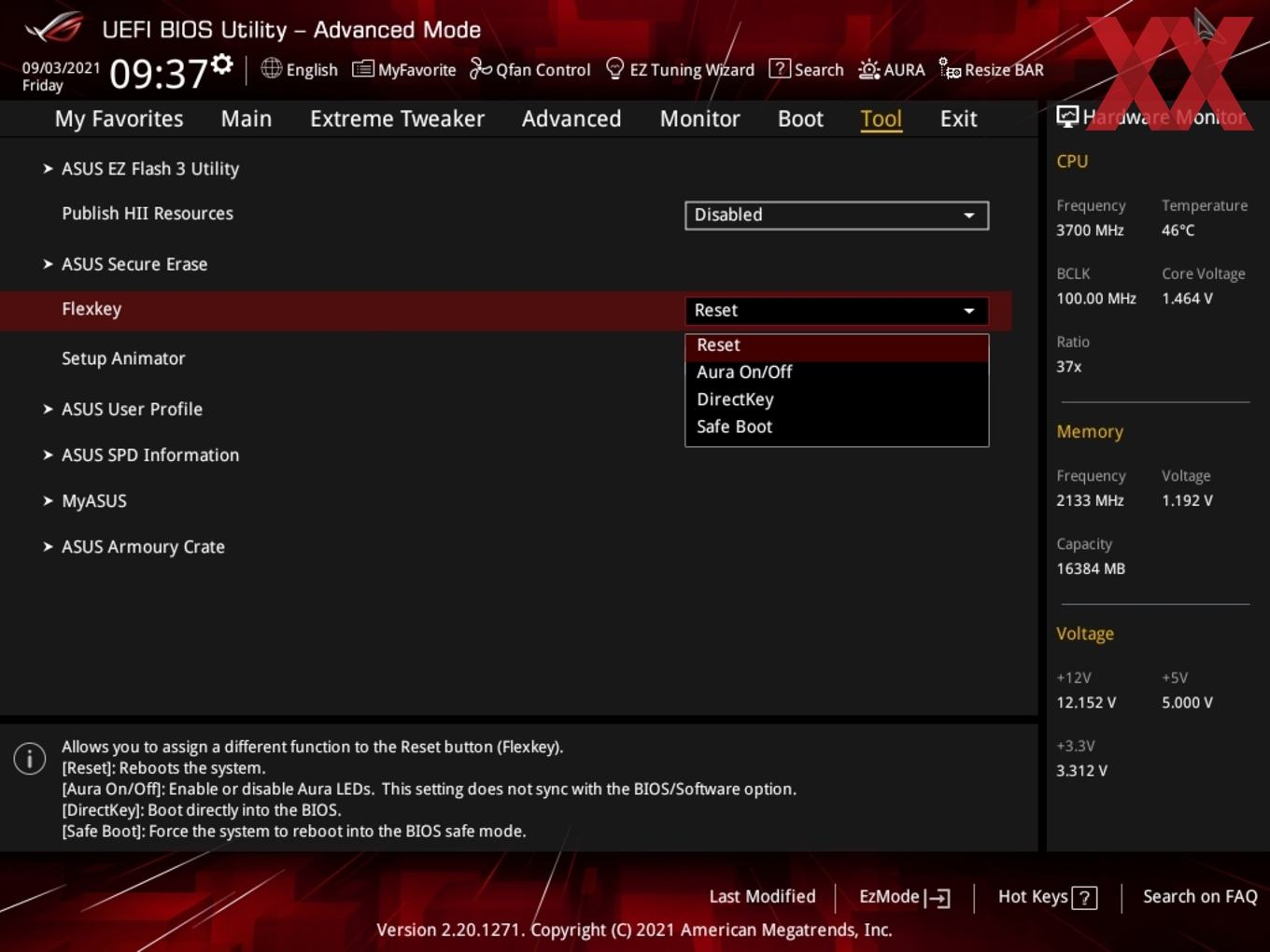Click the 09:37 clock display
Image resolution: width=1270 pixels, height=952 pixels.
[x=158, y=74]
